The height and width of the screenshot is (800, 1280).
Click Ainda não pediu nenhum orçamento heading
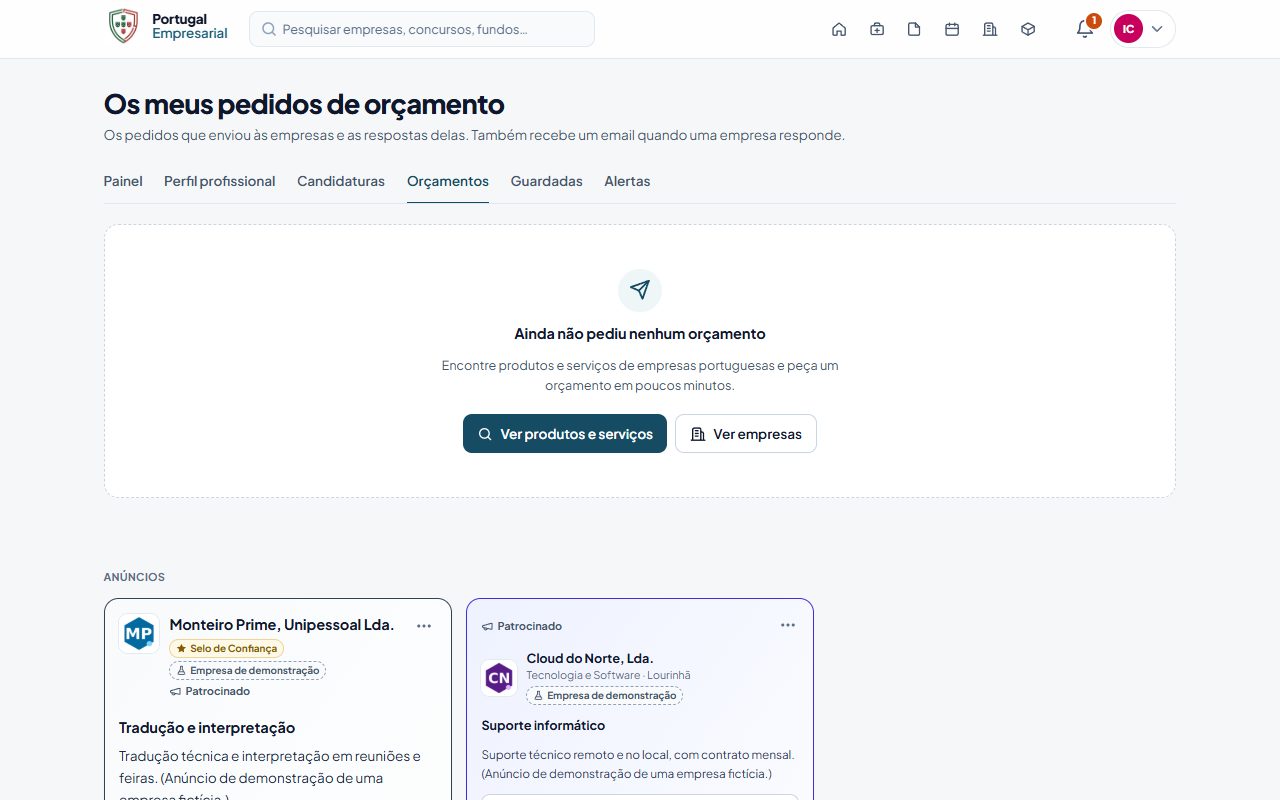click(640, 334)
